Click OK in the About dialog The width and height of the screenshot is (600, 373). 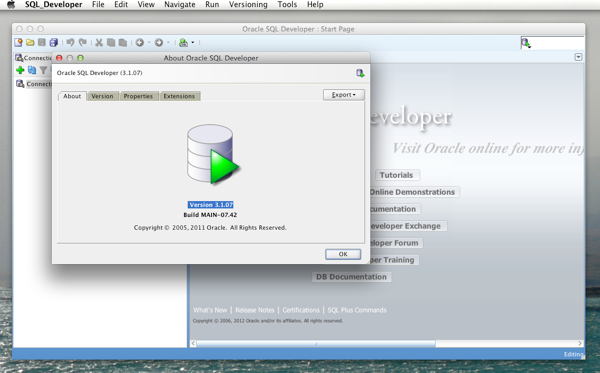(x=343, y=254)
